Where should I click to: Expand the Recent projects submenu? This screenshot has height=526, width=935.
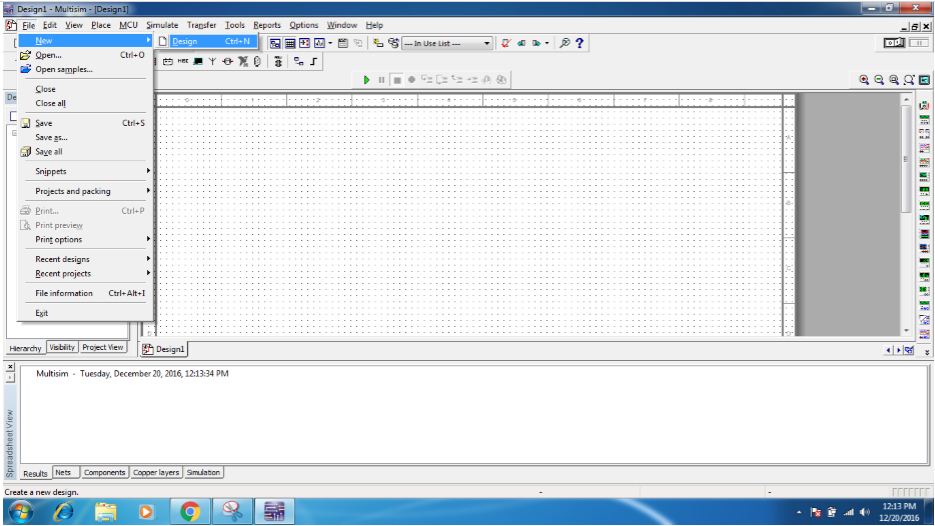pyautogui.click(x=85, y=273)
